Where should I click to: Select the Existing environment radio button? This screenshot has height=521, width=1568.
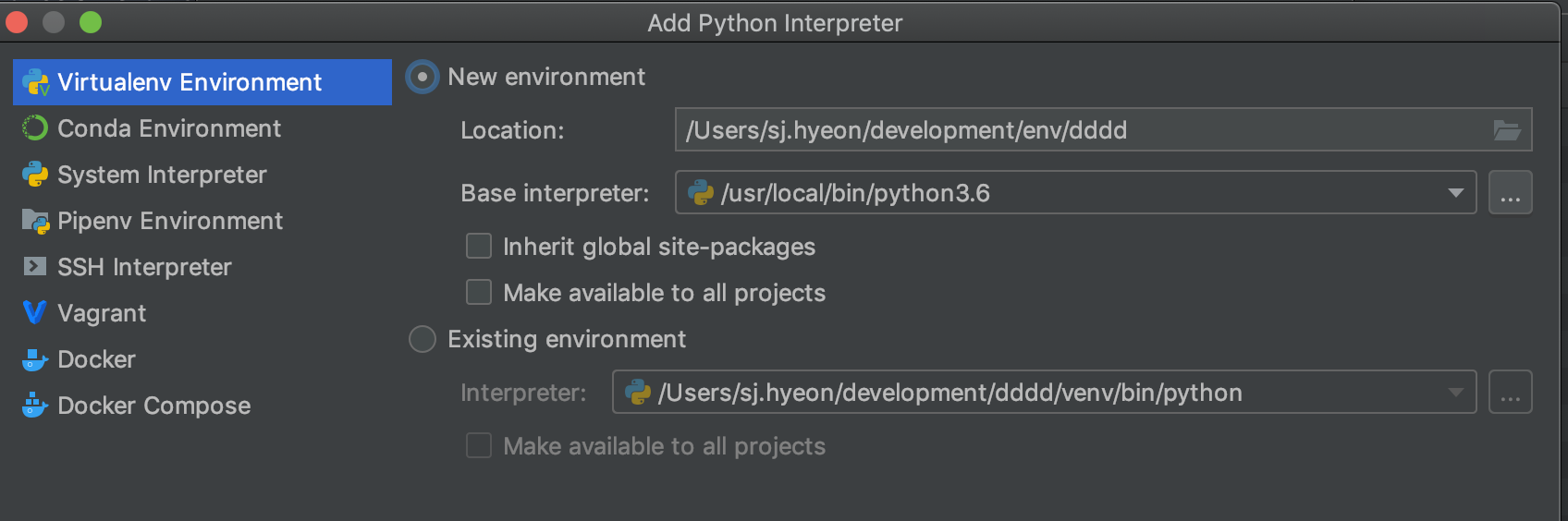[x=423, y=339]
